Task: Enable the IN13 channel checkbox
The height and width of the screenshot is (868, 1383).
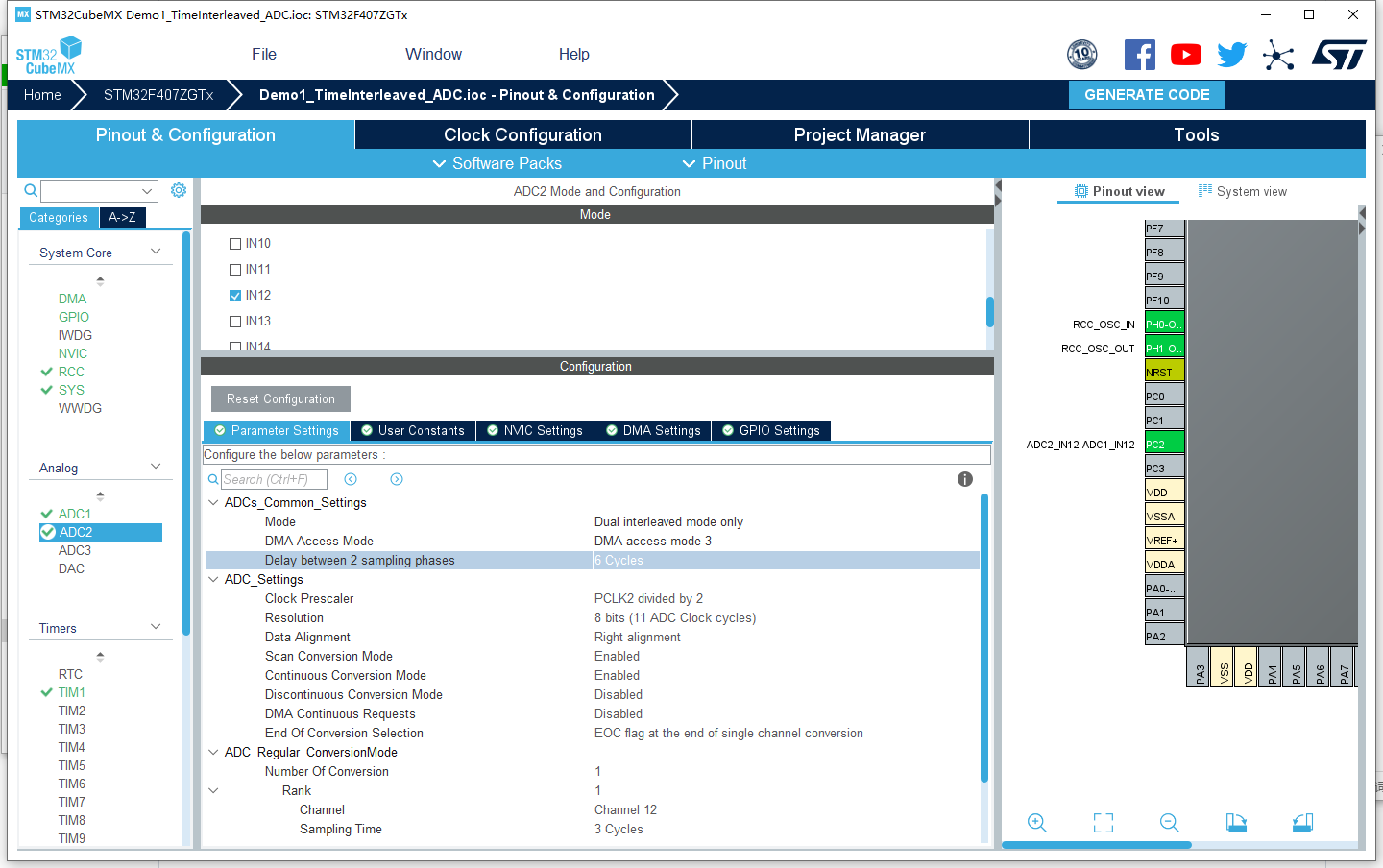Action: 235,322
